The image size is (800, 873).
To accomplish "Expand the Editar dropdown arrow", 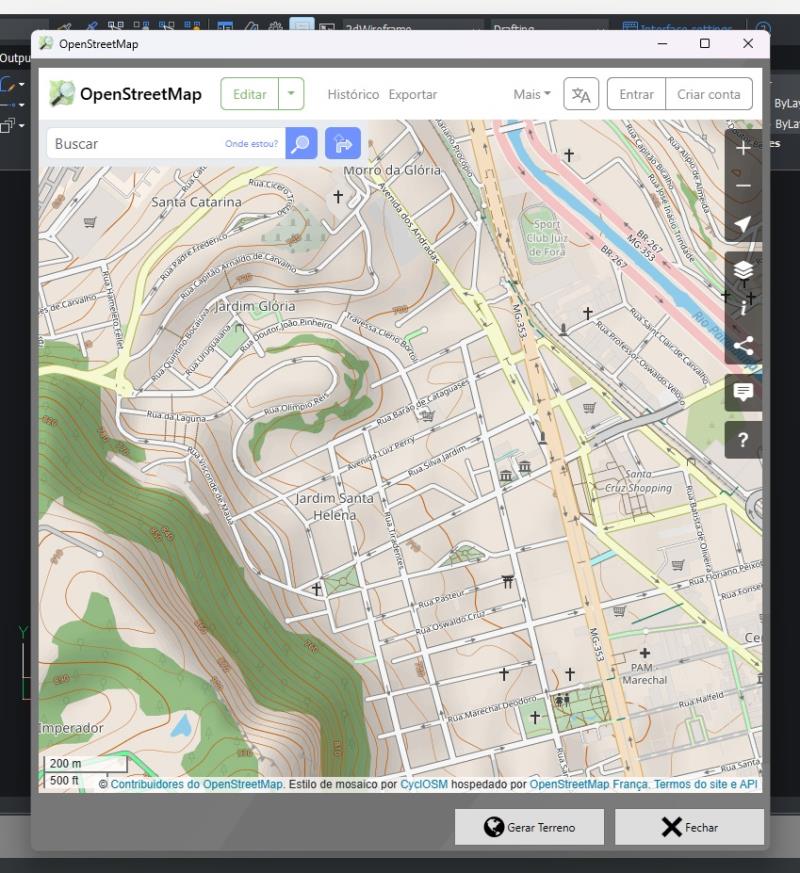I will 291,94.
